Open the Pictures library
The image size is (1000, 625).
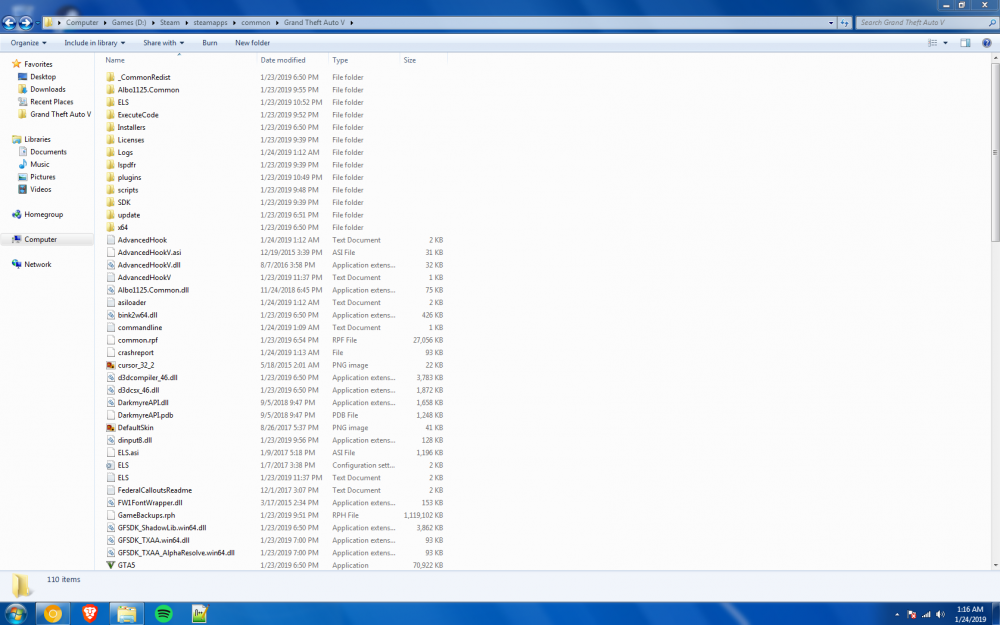(x=43, y=177)
